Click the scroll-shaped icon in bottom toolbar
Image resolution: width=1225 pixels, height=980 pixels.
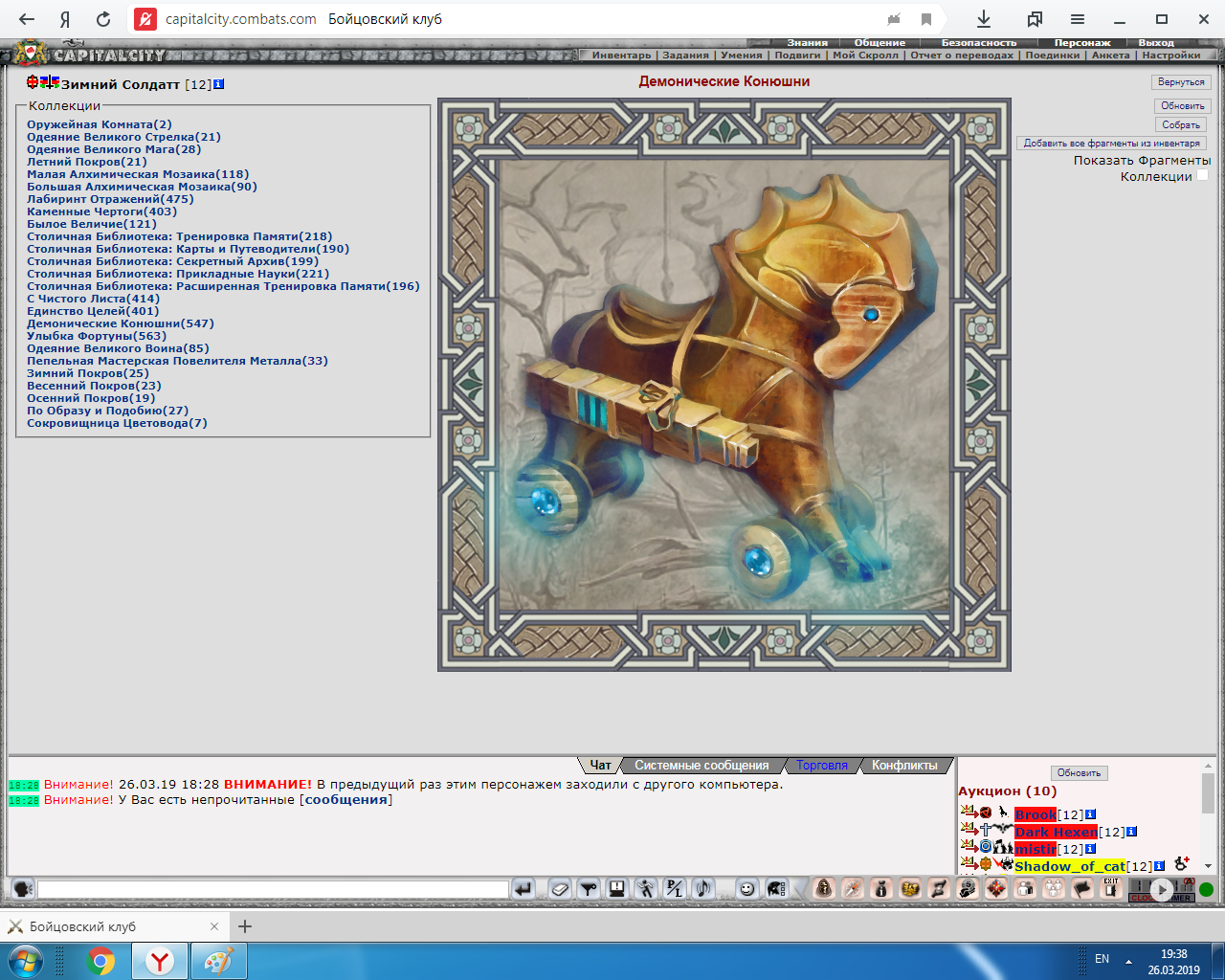pyautogui.click(x=939, y=889)
